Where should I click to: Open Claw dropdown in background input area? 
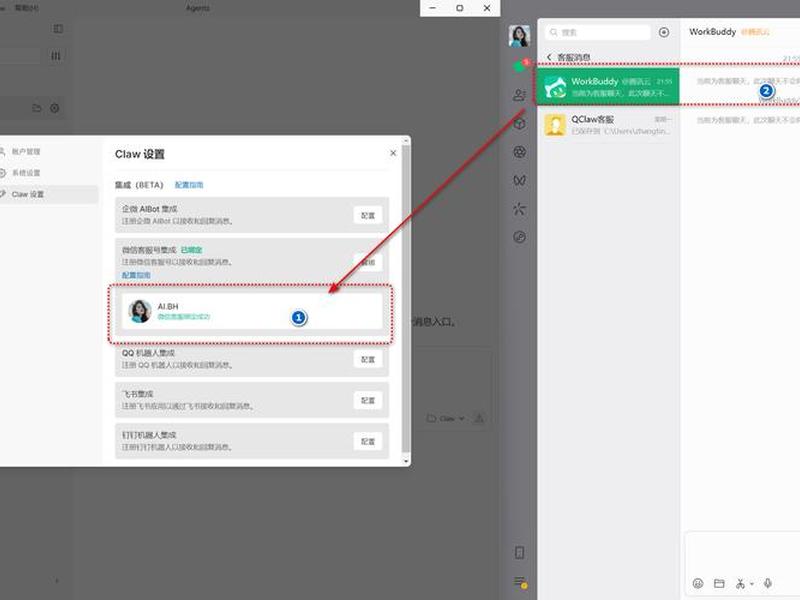coord(445,418)
